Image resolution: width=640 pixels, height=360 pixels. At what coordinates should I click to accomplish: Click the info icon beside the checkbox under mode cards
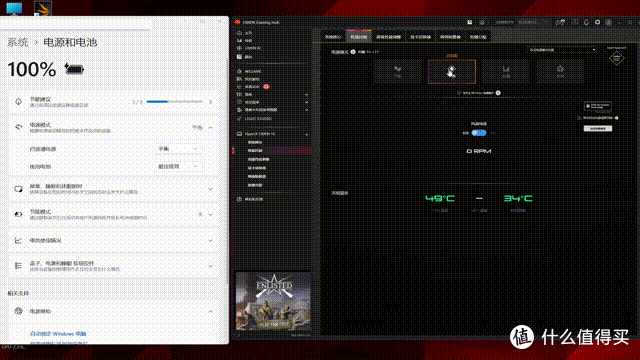(498, 93)
